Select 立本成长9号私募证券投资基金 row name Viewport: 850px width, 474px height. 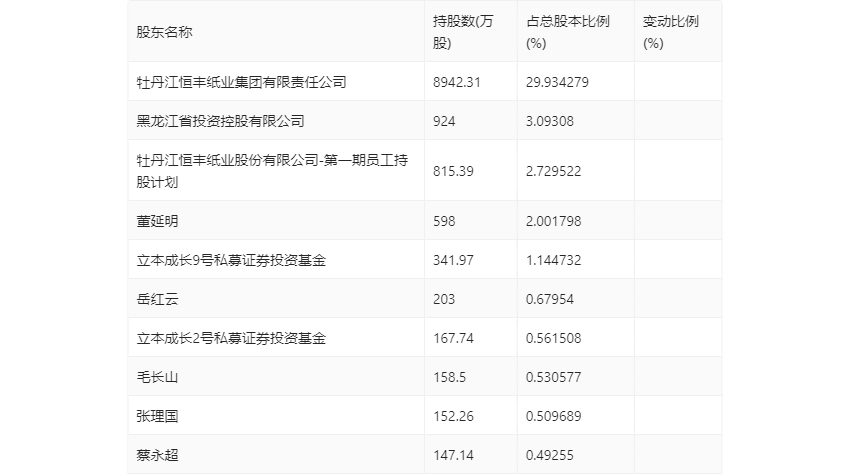click(x=231, y=260)
